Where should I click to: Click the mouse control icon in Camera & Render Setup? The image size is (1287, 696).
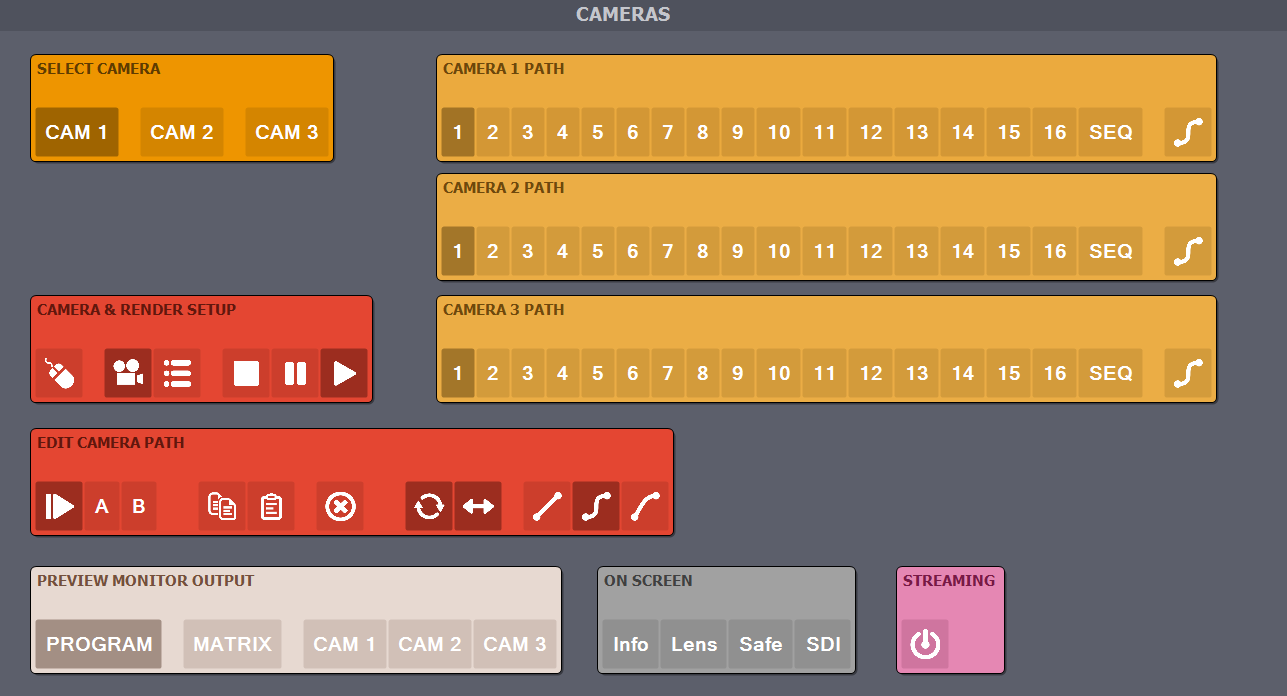click(59, 374)
